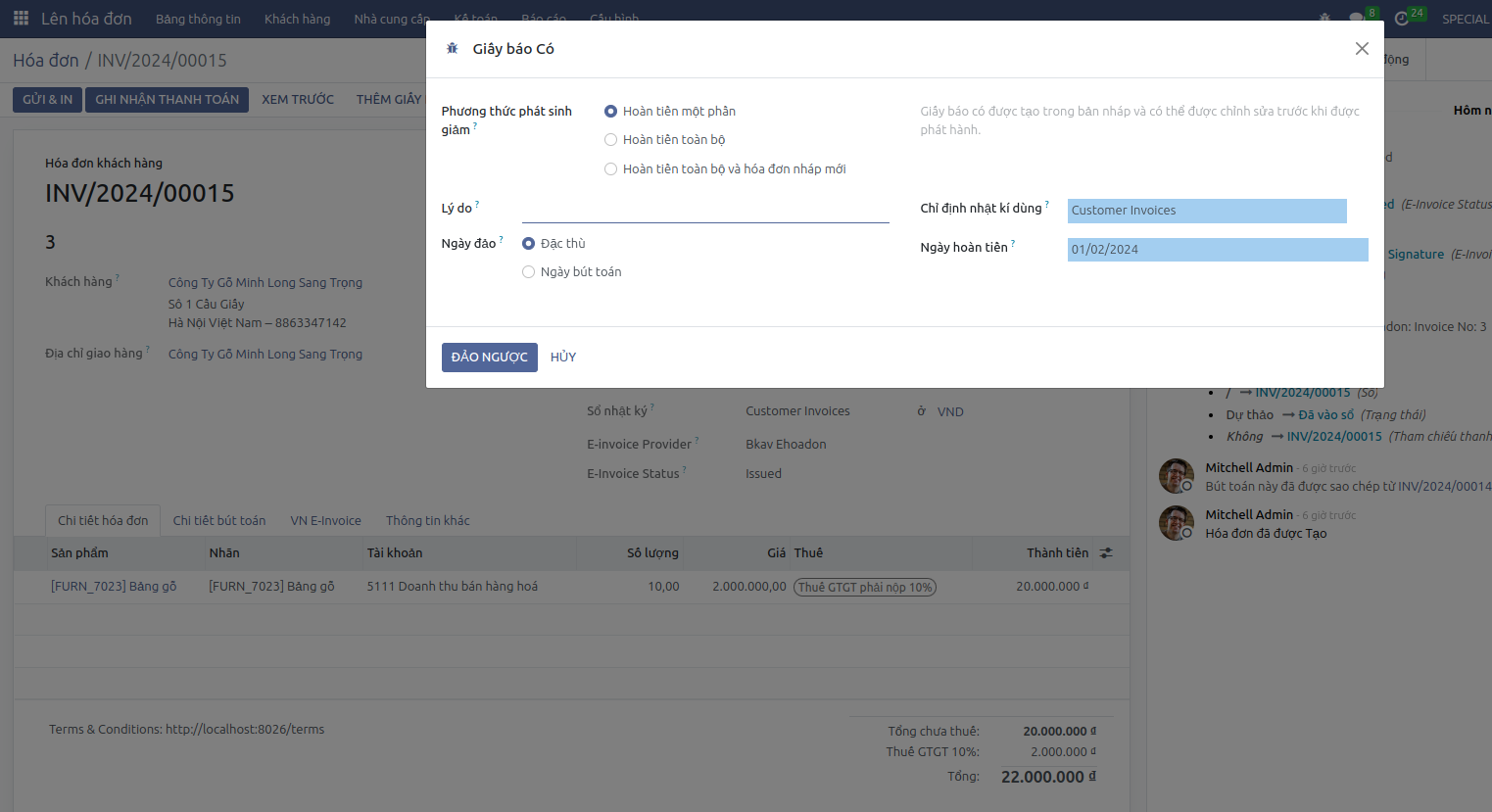Image resolution: width=1492 pixels, height=812 pixels.
Task: Switch to the VN E-Invoice tab
Action: (325, 521)
